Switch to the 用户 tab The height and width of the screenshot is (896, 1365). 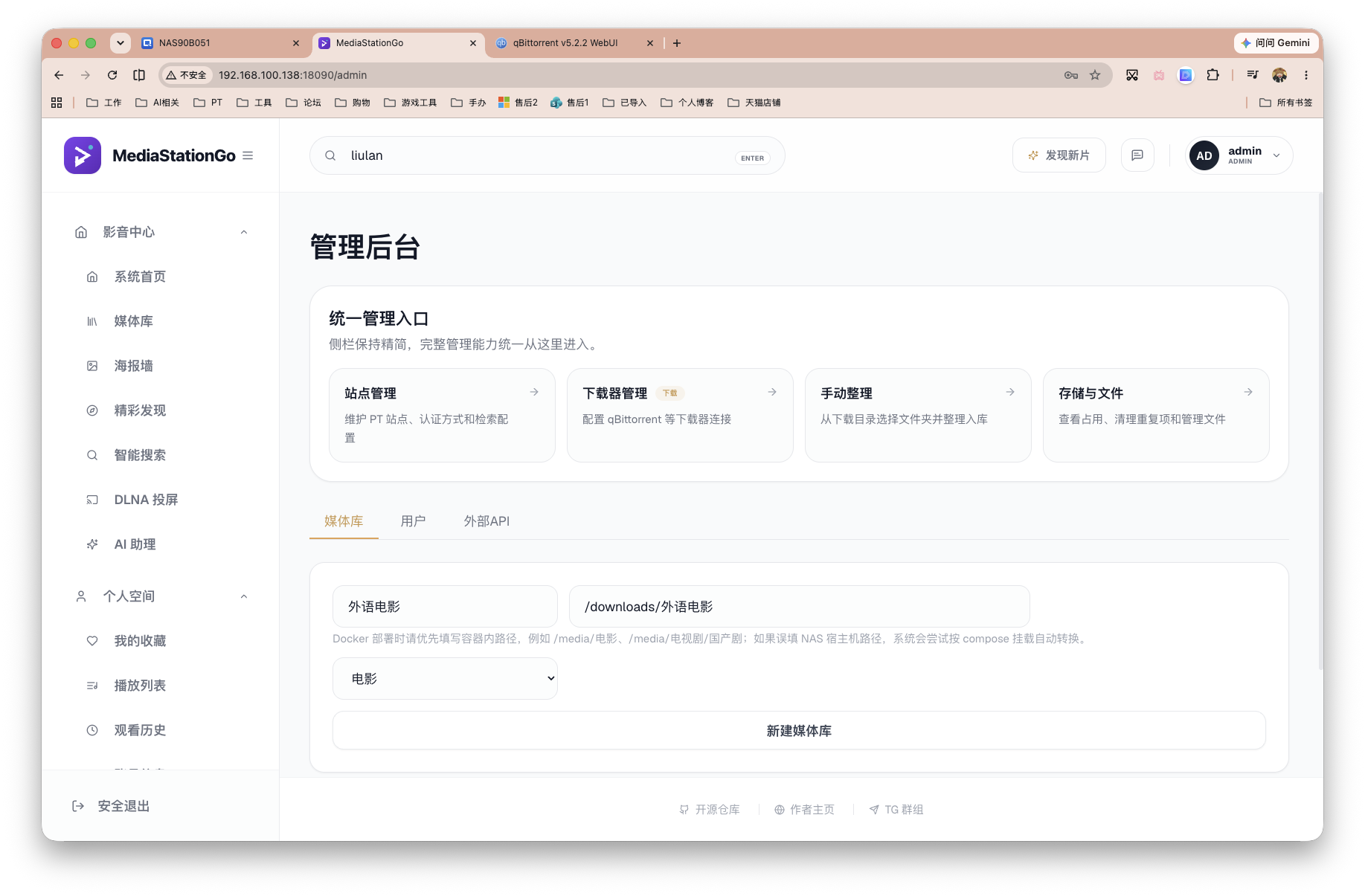point(413,521)
